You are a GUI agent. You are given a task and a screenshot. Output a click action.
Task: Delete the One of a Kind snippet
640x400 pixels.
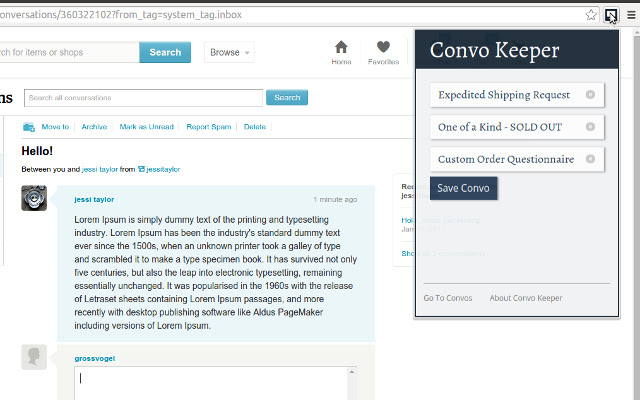(x=591, y=127)
